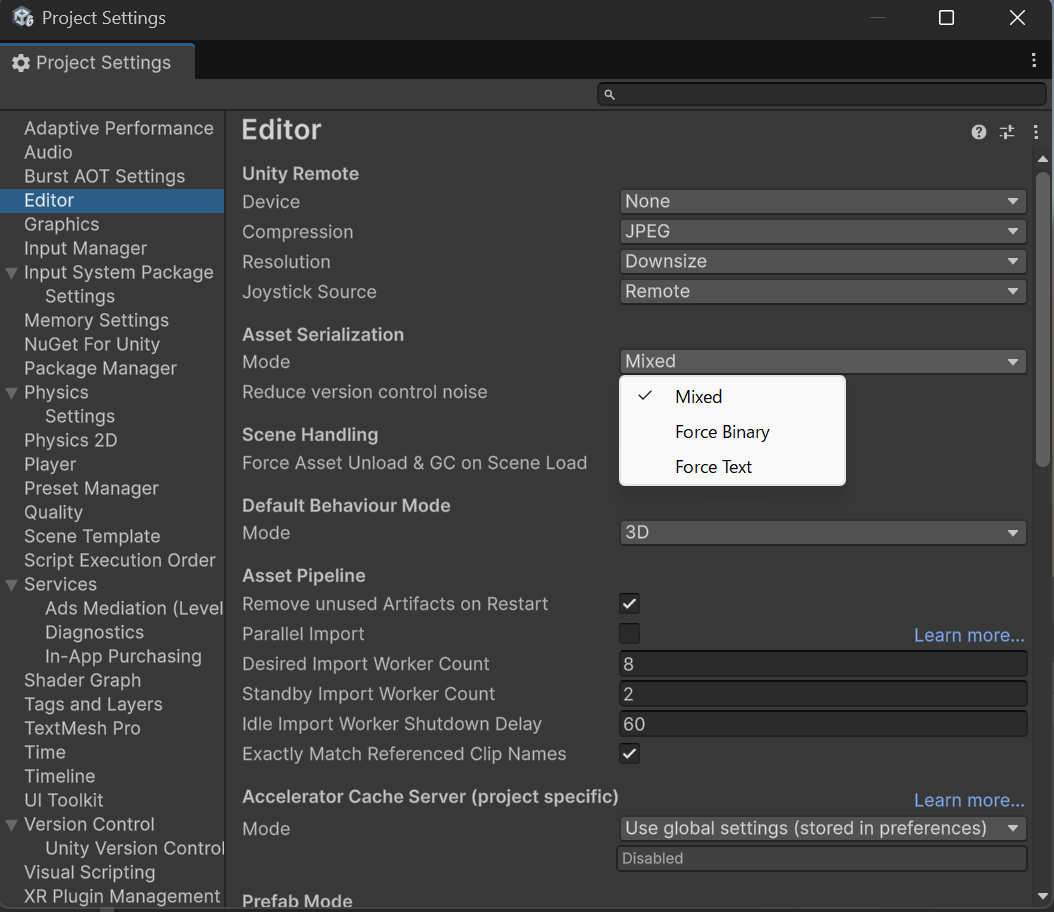Choose Force Text in the popup
Viewport: 1054px width, 912px height.
pos(732,466)
